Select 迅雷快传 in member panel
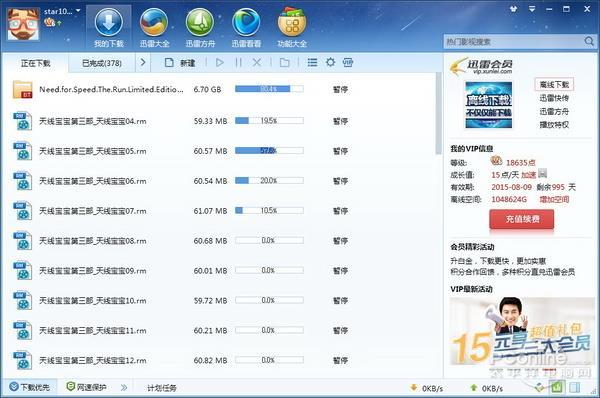 [x=554, y=98]
